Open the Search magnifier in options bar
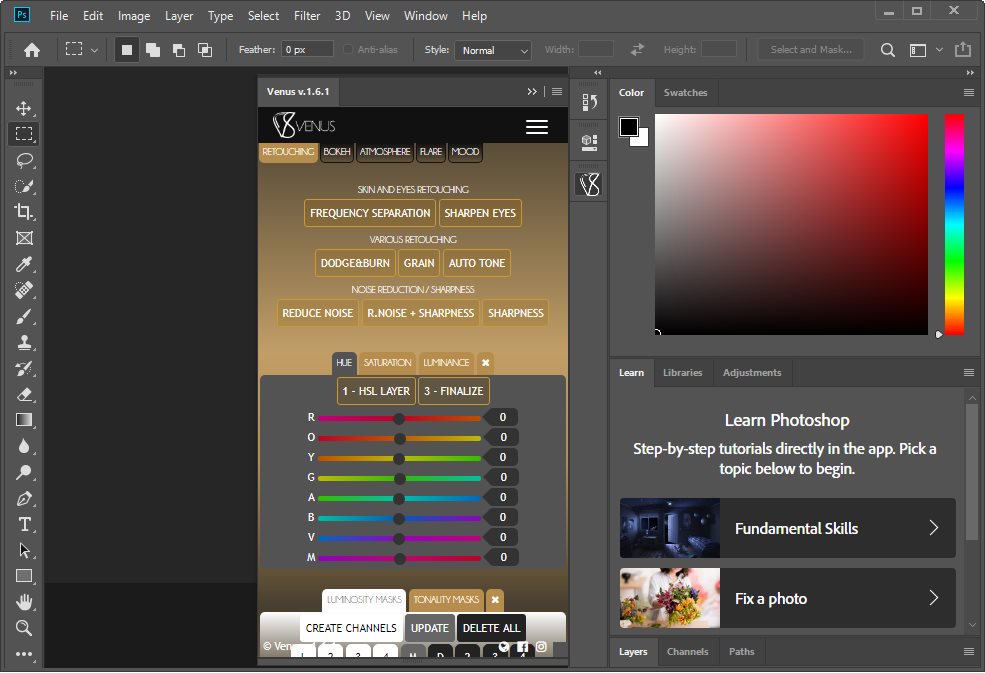The image size is (985, 673). pyautogui.click(x=887, y=50)
